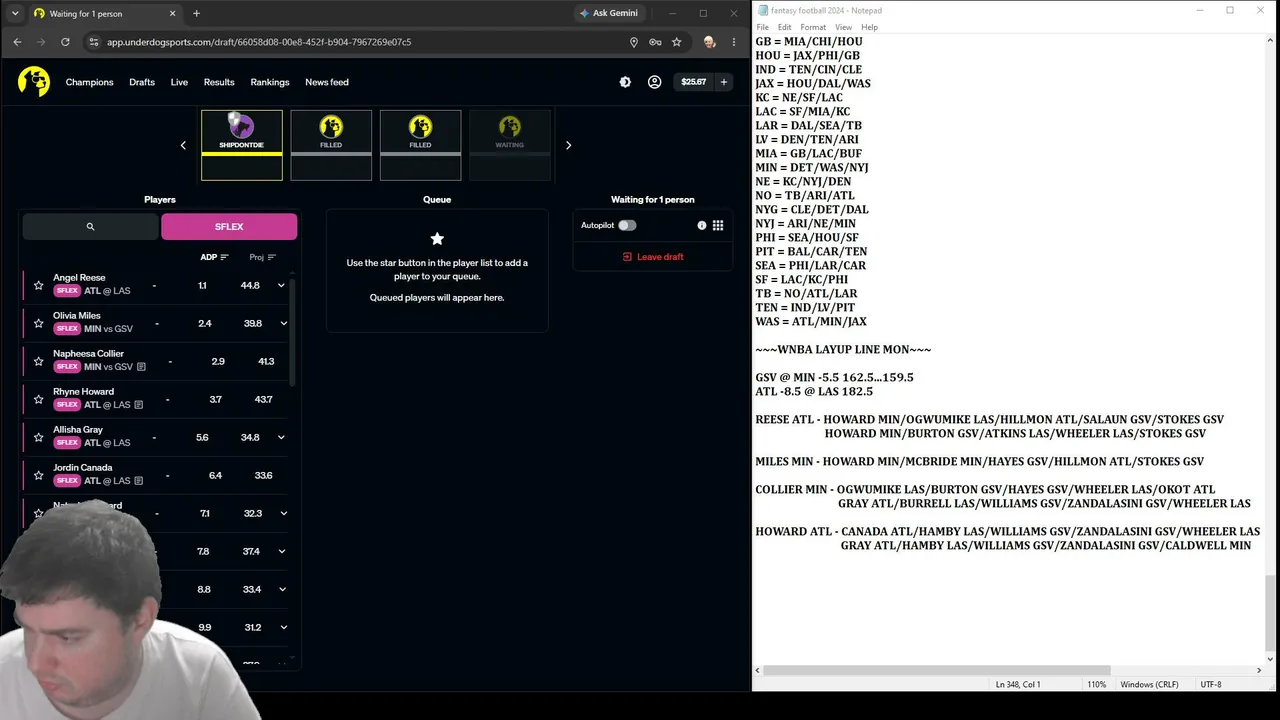Image resolution: width=1280 pixels, height=720 pixels.
Task: Click the player list scrollbar
Action: tap(292, 330)
